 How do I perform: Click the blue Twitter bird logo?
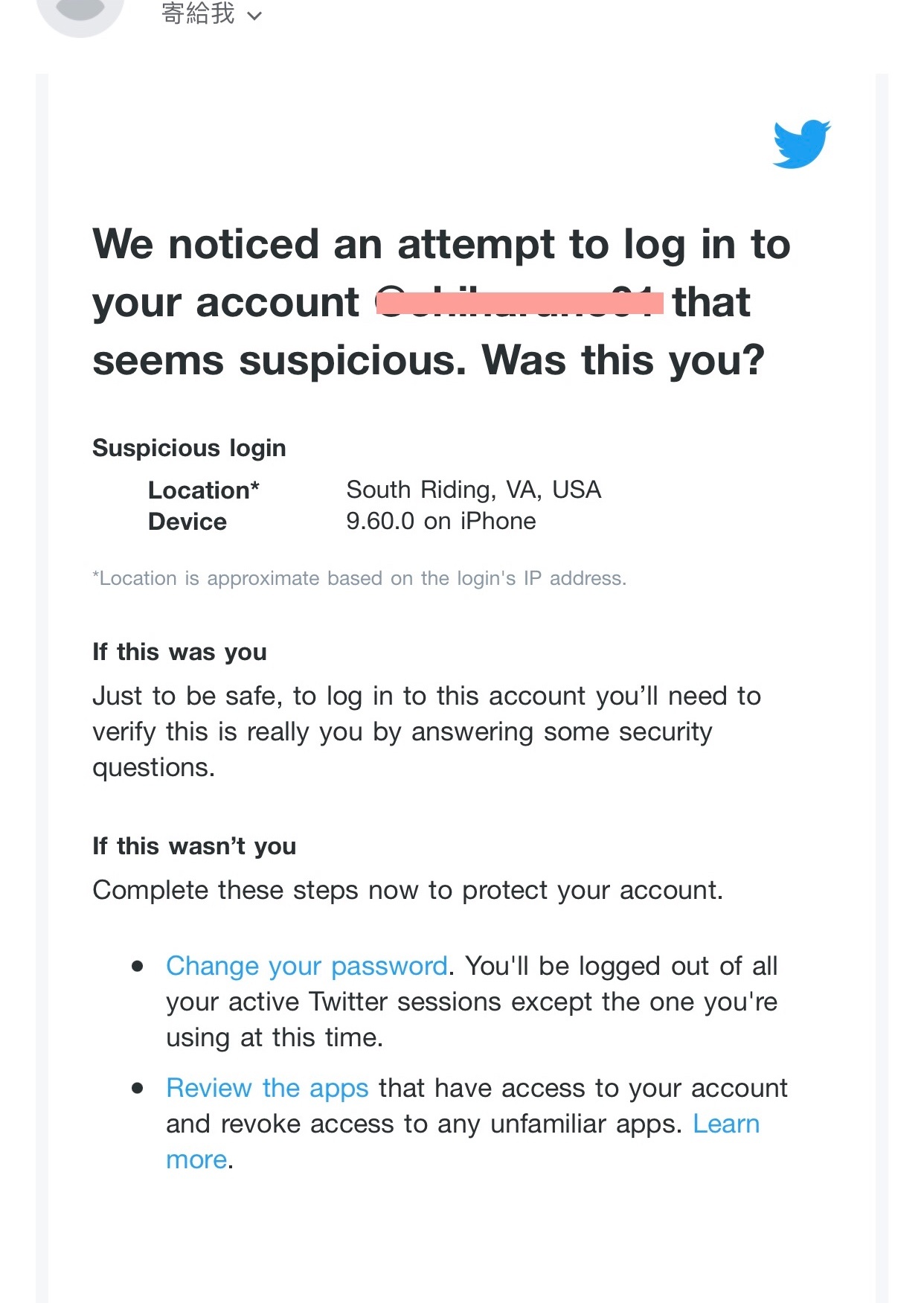(x=801, y=144)
